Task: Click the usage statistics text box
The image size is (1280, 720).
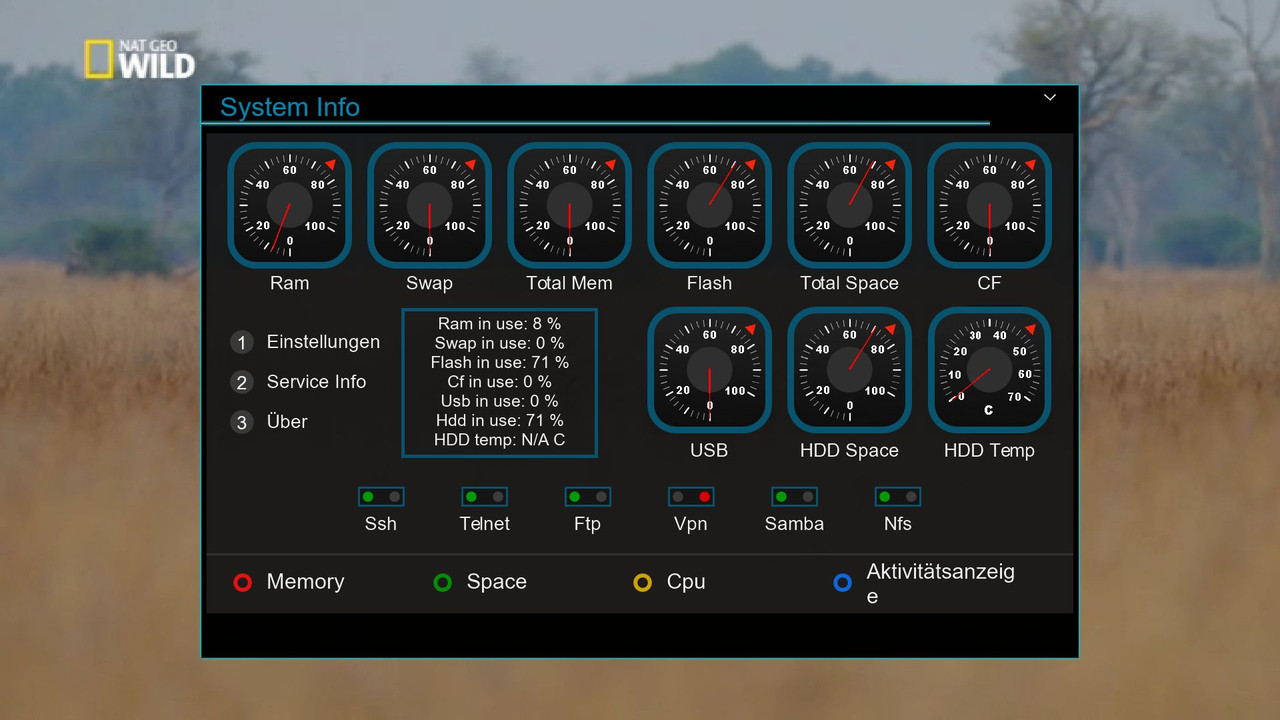Action: pyautogui.click(x=500, y=383)
